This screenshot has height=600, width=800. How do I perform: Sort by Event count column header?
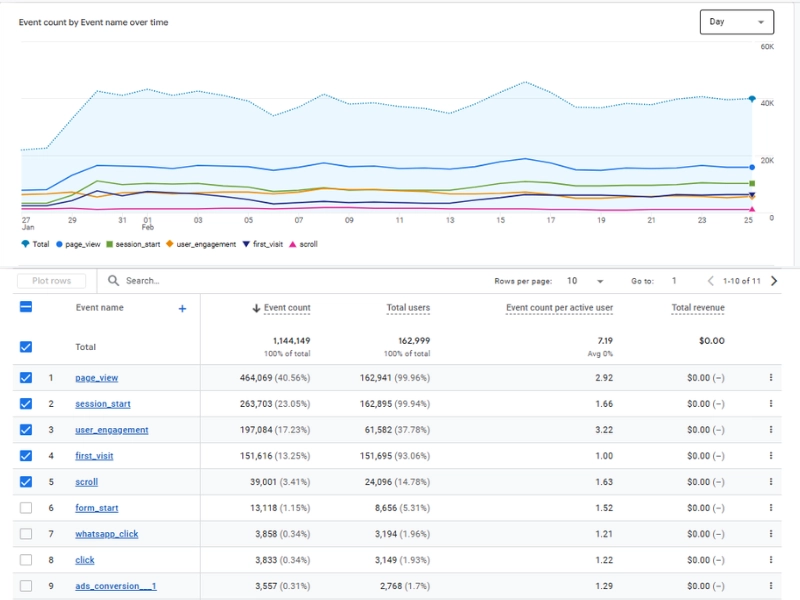[x=286, y=308]
